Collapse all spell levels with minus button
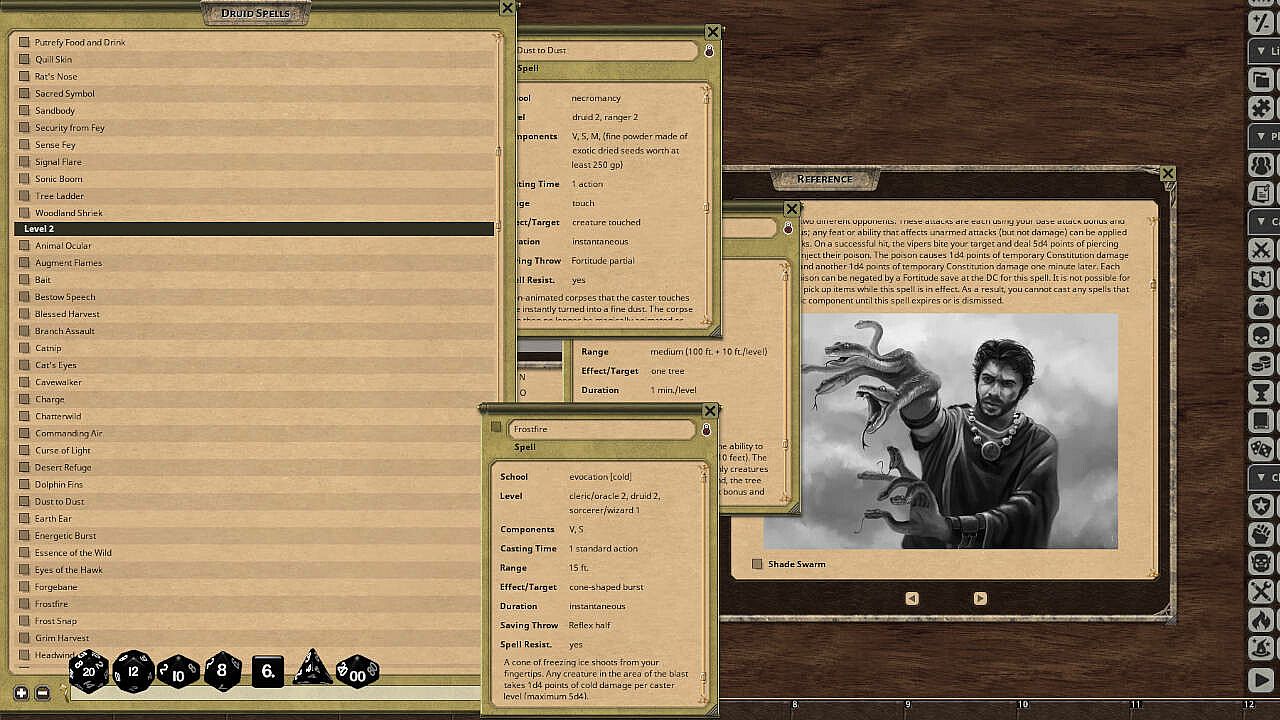This screenshot has width=1280, height=720. 42,693
